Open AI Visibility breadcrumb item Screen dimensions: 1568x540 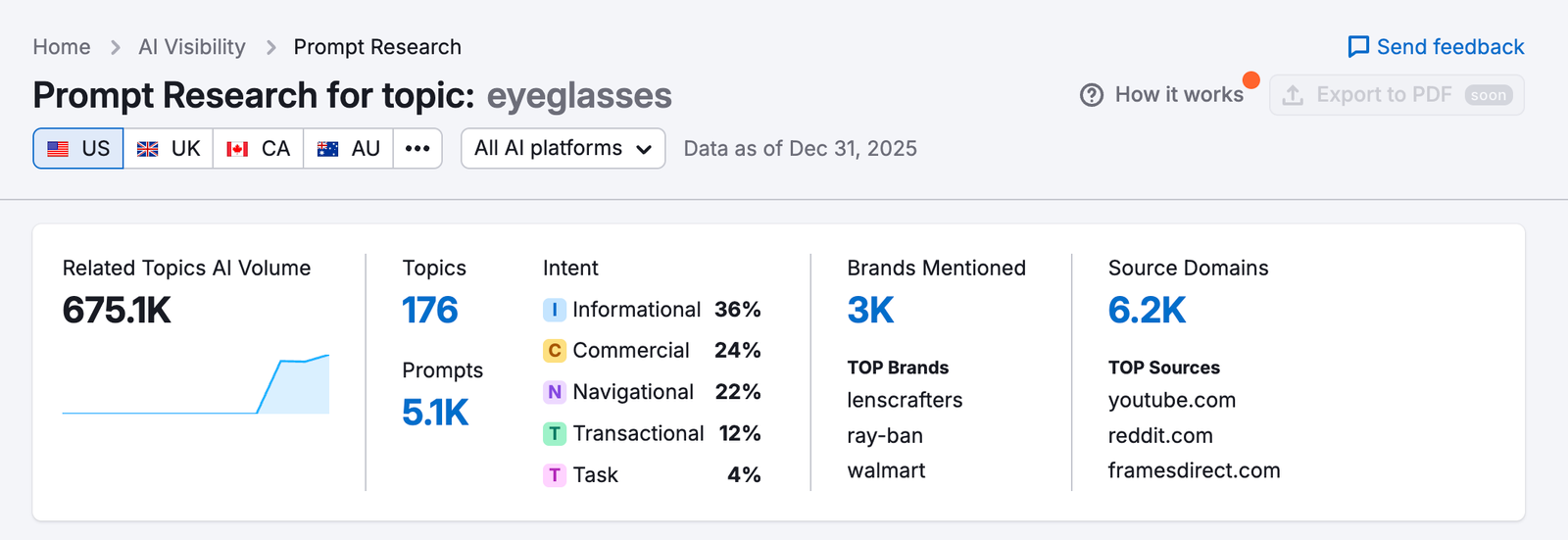[x=192, y=47]
